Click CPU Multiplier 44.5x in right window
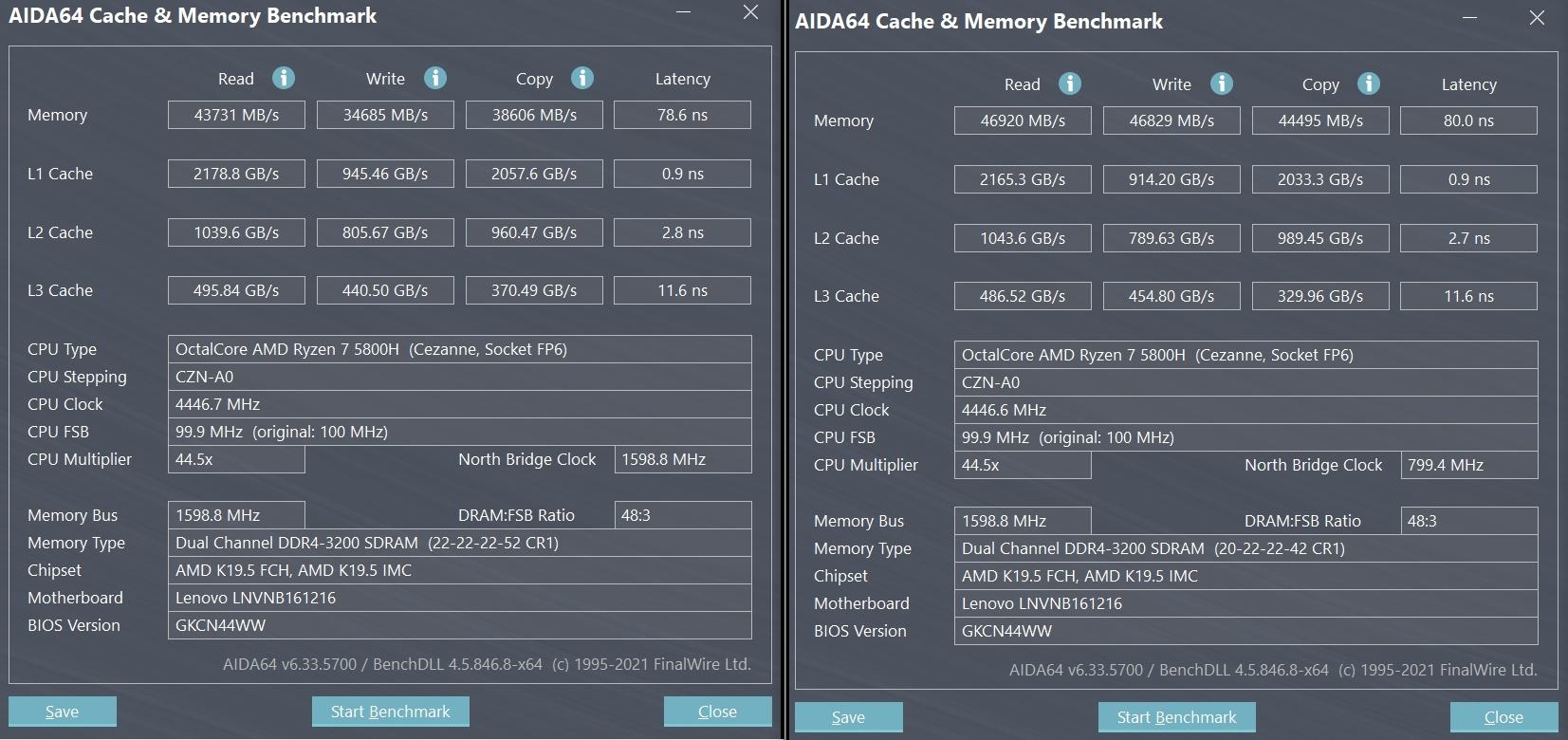Image resolution: width=1568 pixels, height=740 pixels. 1023,465
